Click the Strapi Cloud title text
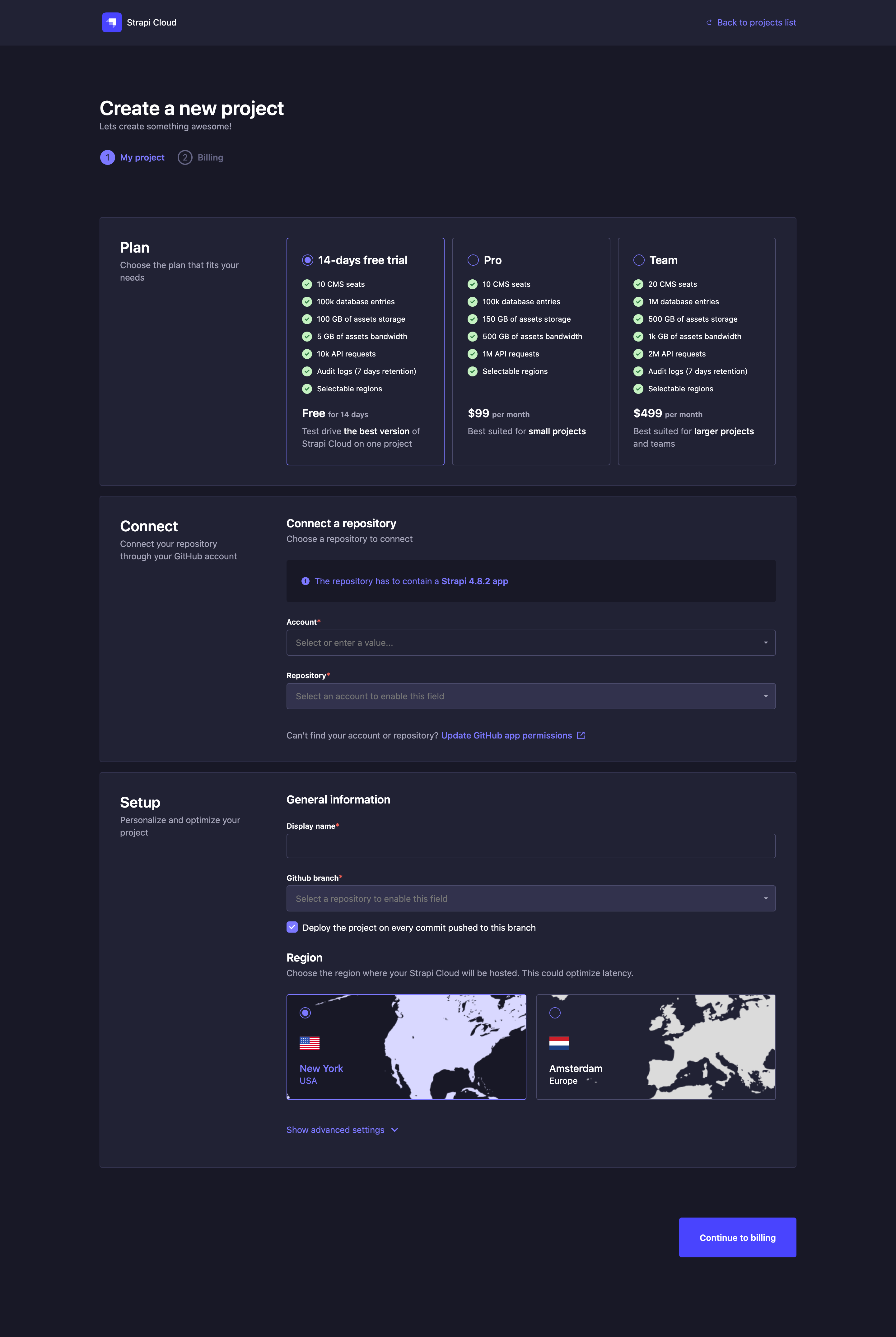This screenshot has width=896, height=1337. coord(152,22)
